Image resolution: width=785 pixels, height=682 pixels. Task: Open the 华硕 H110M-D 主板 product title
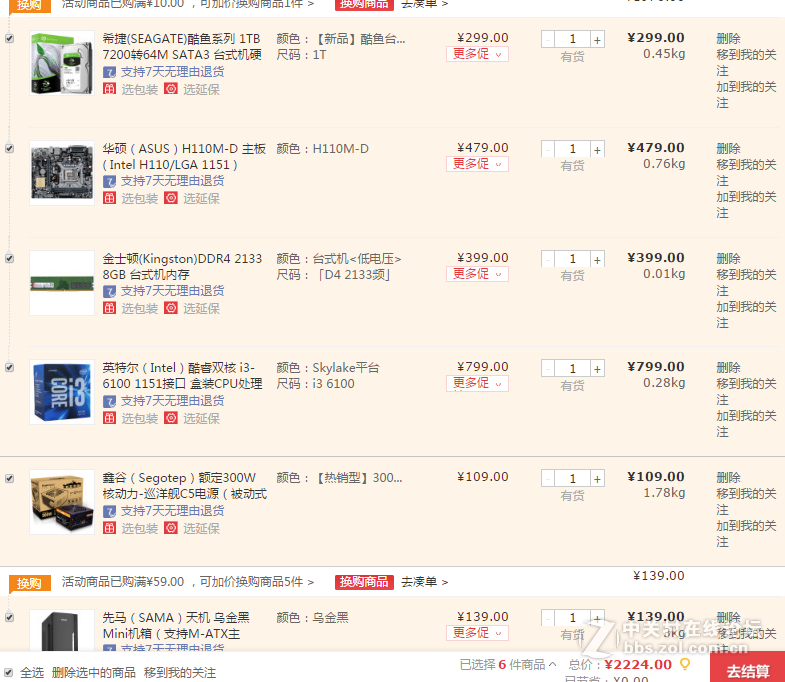click(184, 157)
